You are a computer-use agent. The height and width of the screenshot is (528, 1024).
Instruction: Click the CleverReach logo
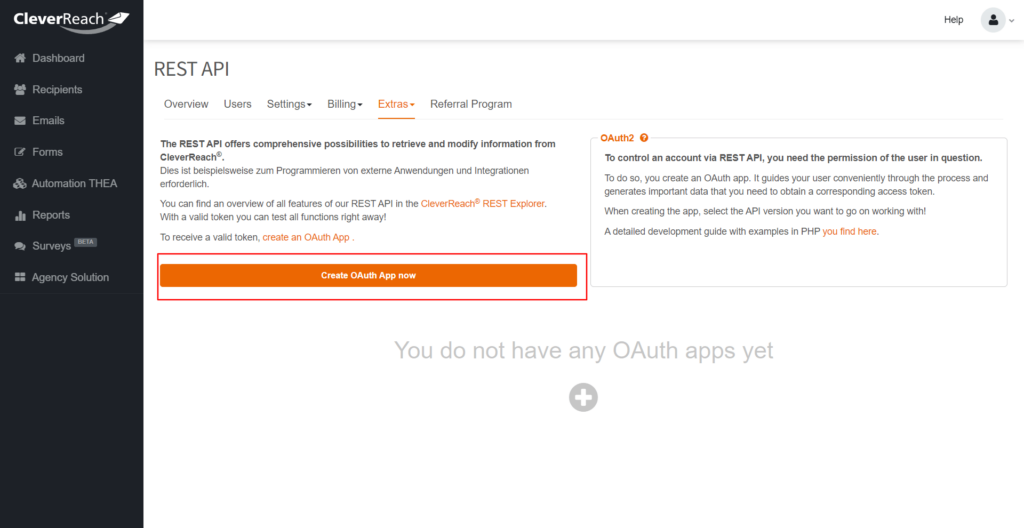point(71,20)
